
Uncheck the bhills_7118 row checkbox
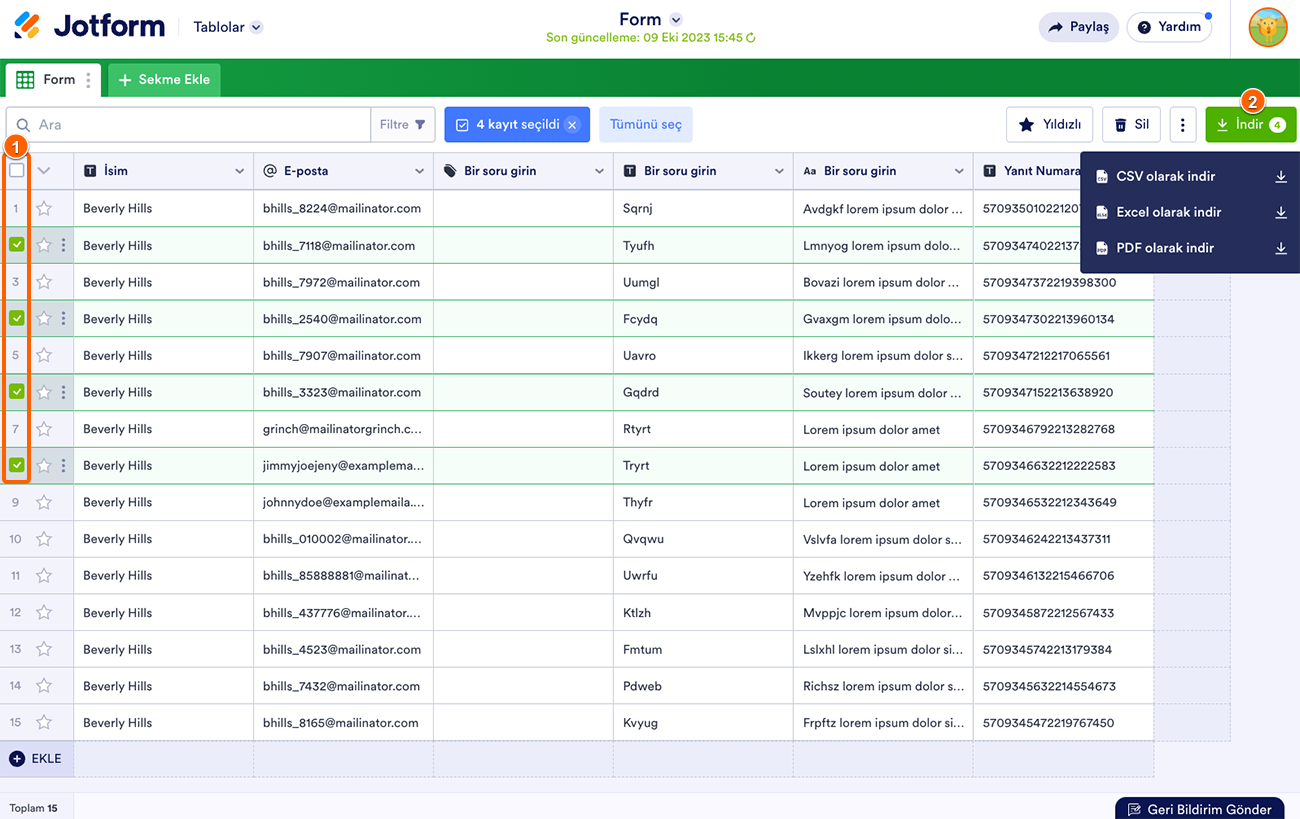pos(17,245)
